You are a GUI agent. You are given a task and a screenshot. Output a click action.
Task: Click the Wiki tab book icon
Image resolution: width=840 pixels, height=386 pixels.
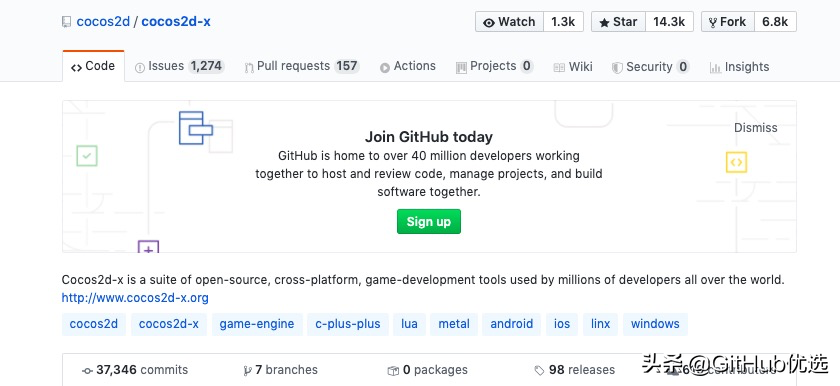(559, 68)
